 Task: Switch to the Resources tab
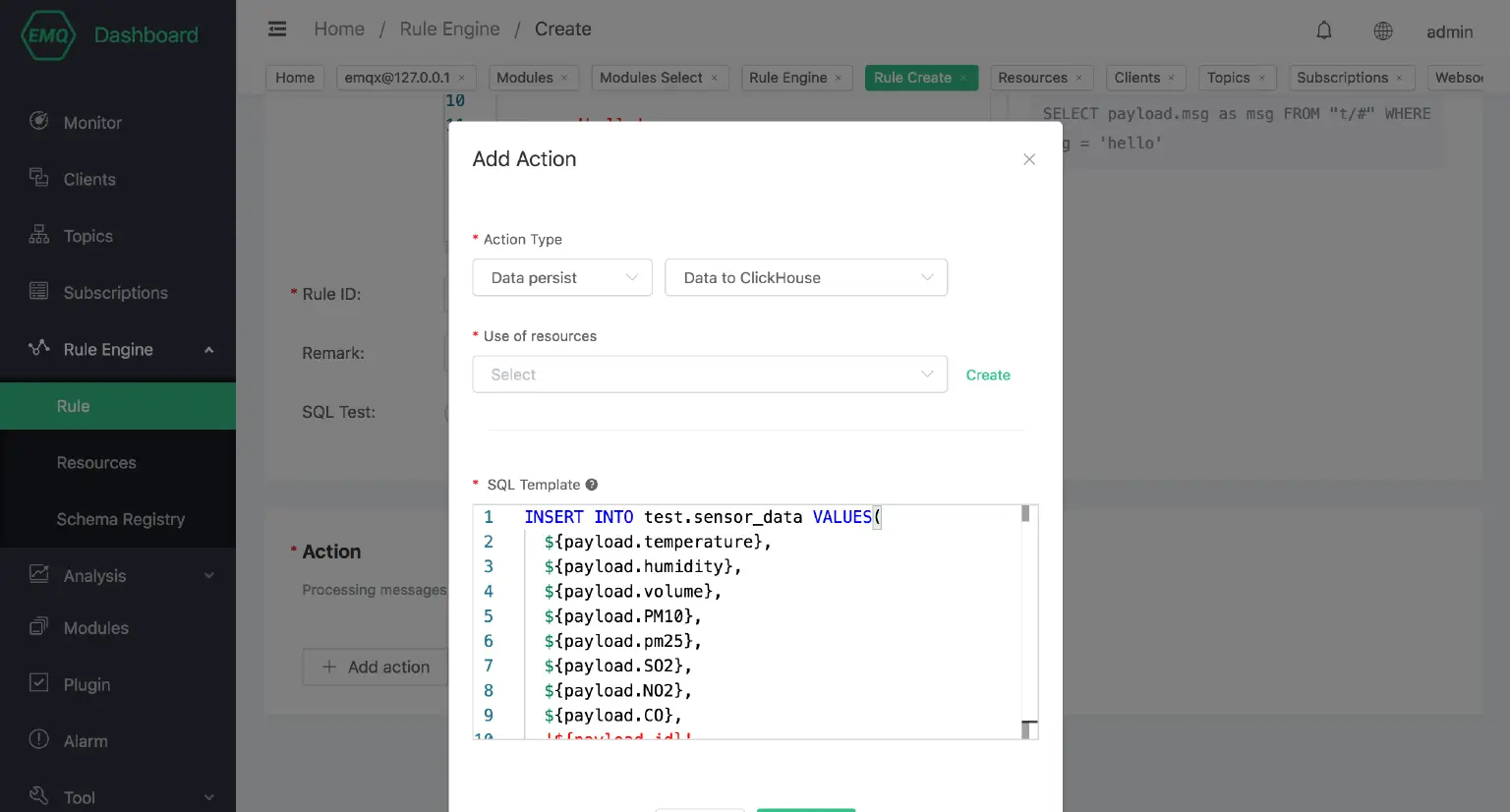1031,78
